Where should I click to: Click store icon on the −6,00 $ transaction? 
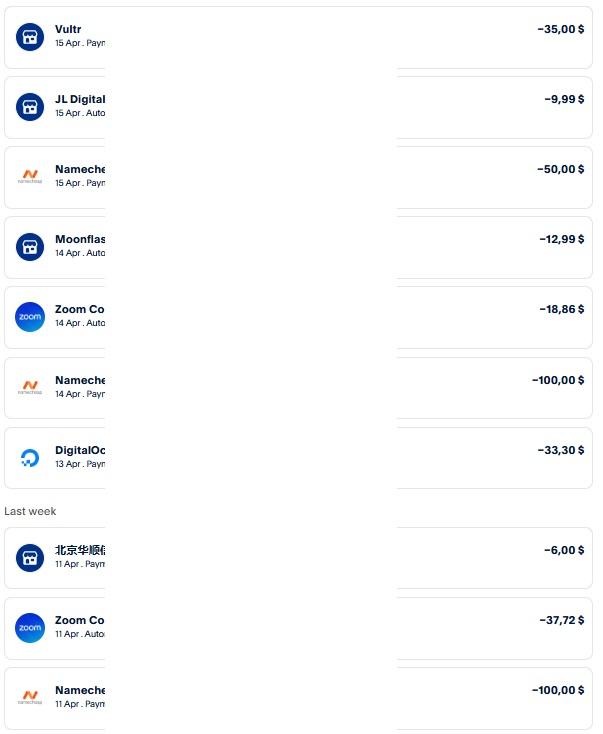(x=30, y=558)
